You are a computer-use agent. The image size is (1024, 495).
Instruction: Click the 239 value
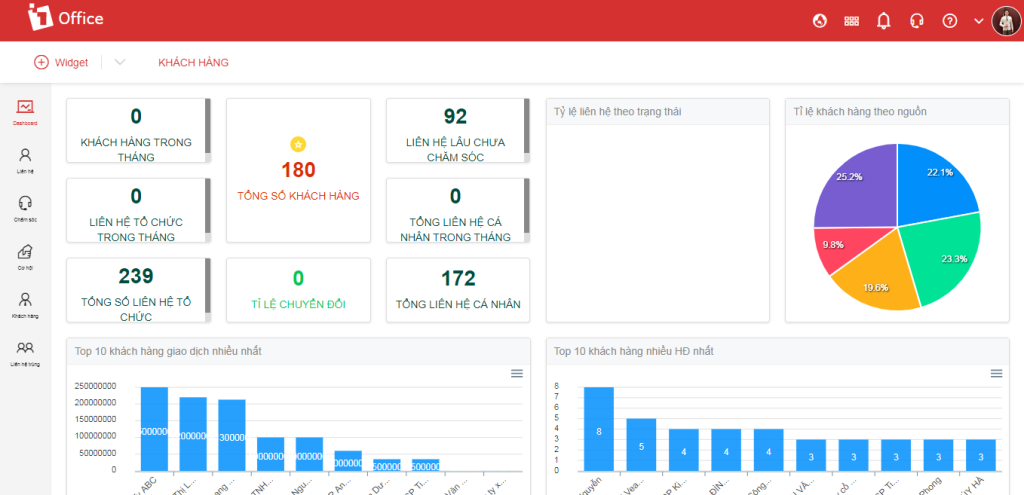tap(136, 276)
